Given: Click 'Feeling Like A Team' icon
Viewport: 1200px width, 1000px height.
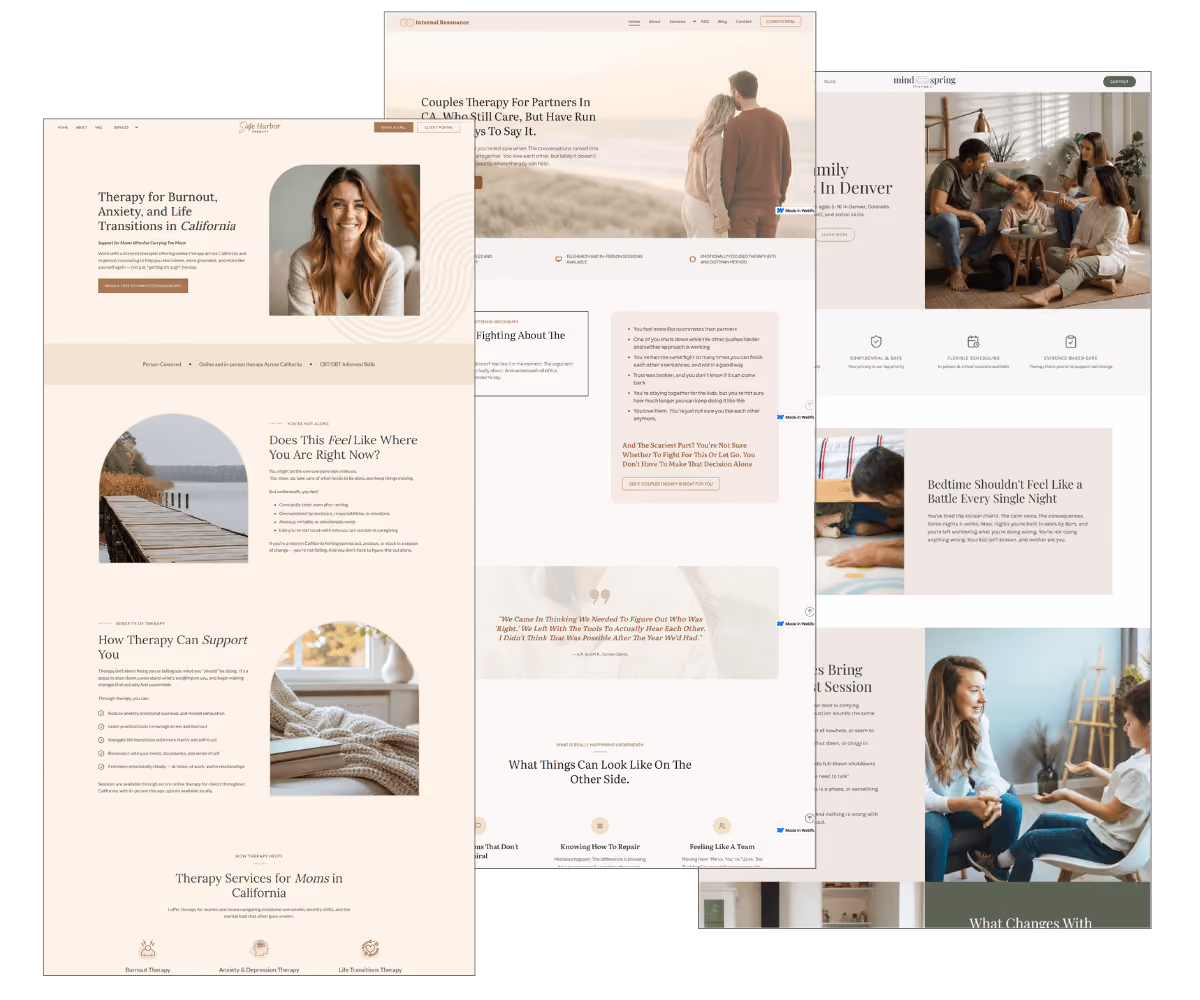Looking at the screenshot, I should click(722, 826).
